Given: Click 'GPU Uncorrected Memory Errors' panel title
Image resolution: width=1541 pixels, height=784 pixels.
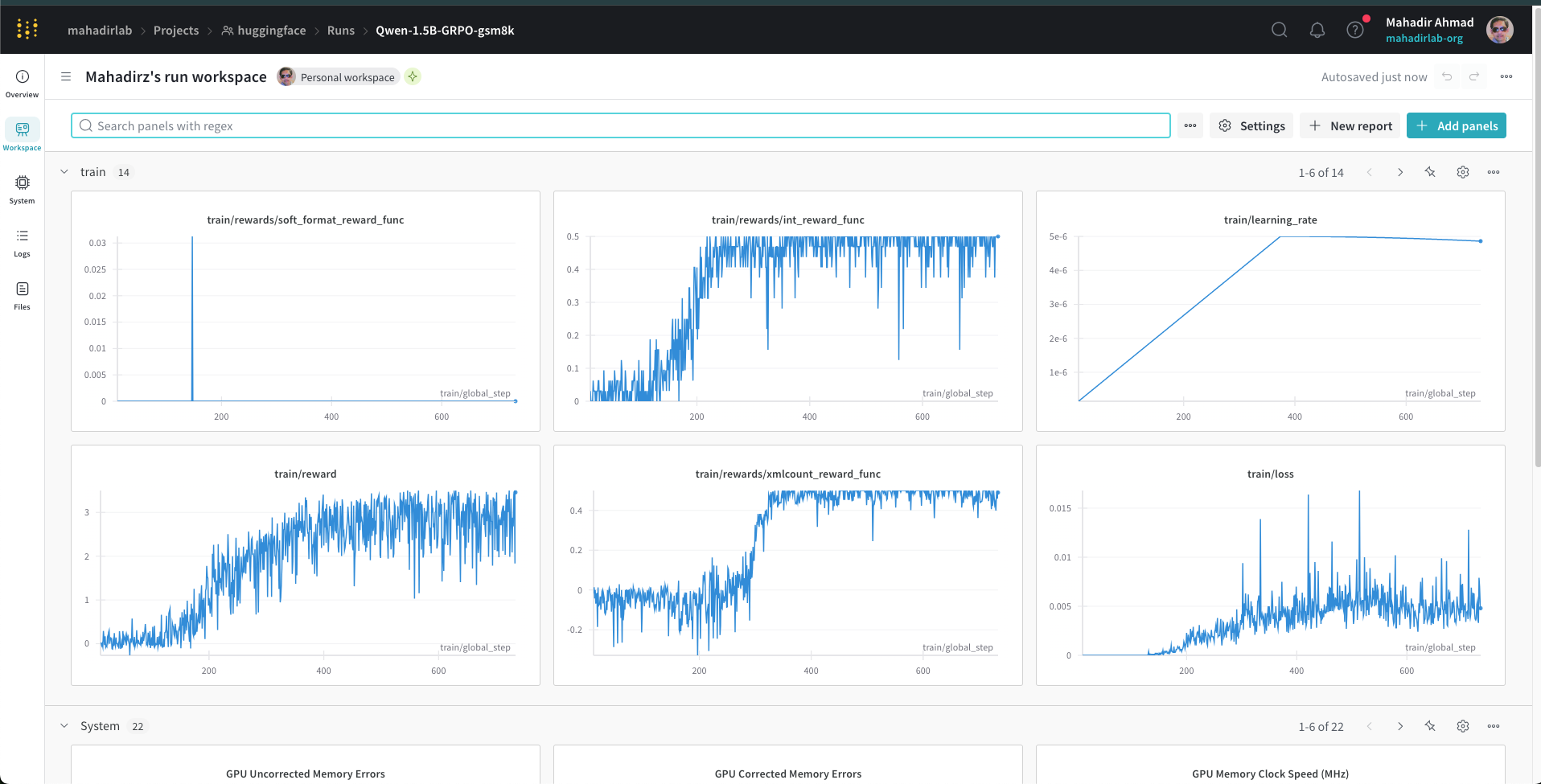Looking at the screenshot, I should (x=306, y=774).
